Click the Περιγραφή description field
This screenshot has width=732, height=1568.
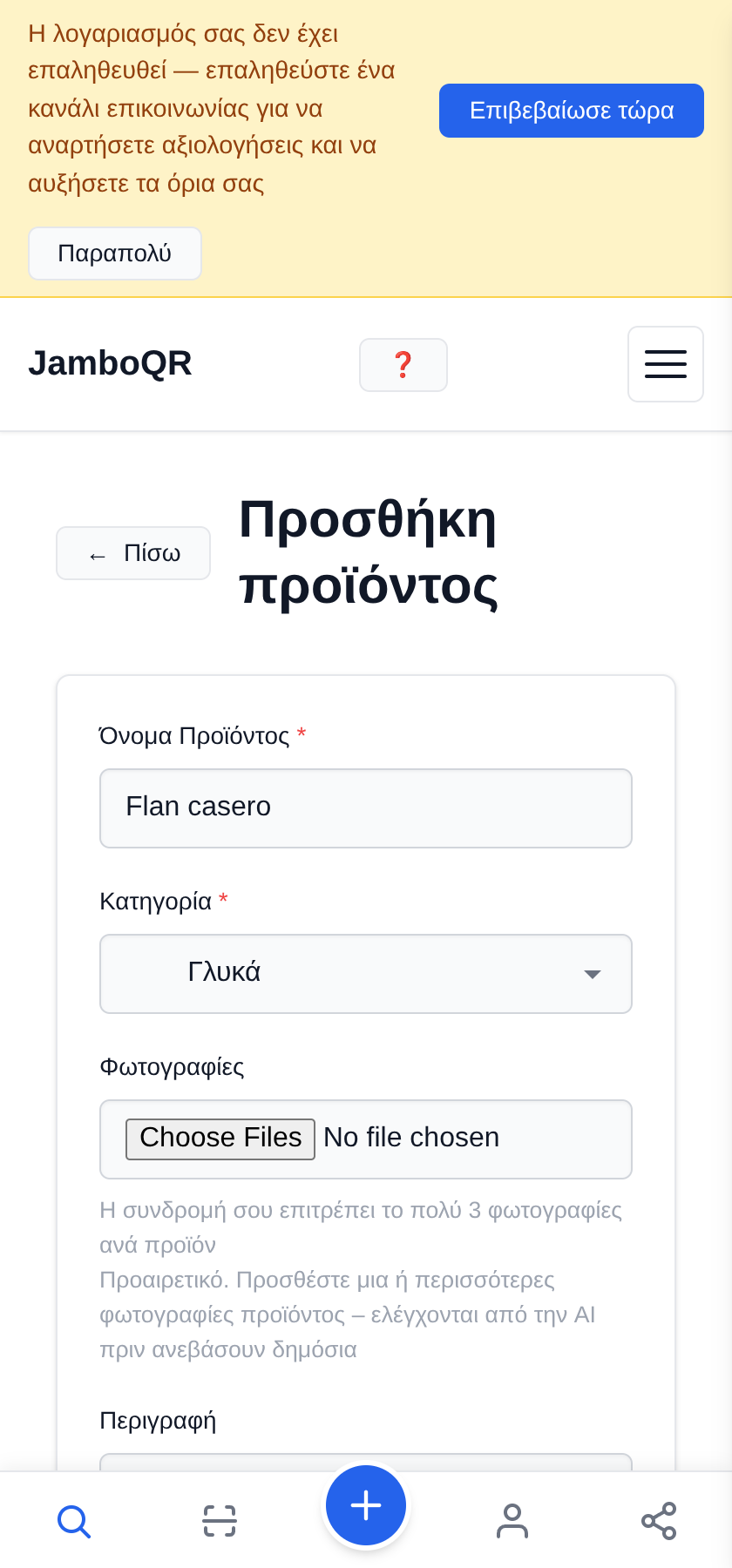tap(366, 1463)
